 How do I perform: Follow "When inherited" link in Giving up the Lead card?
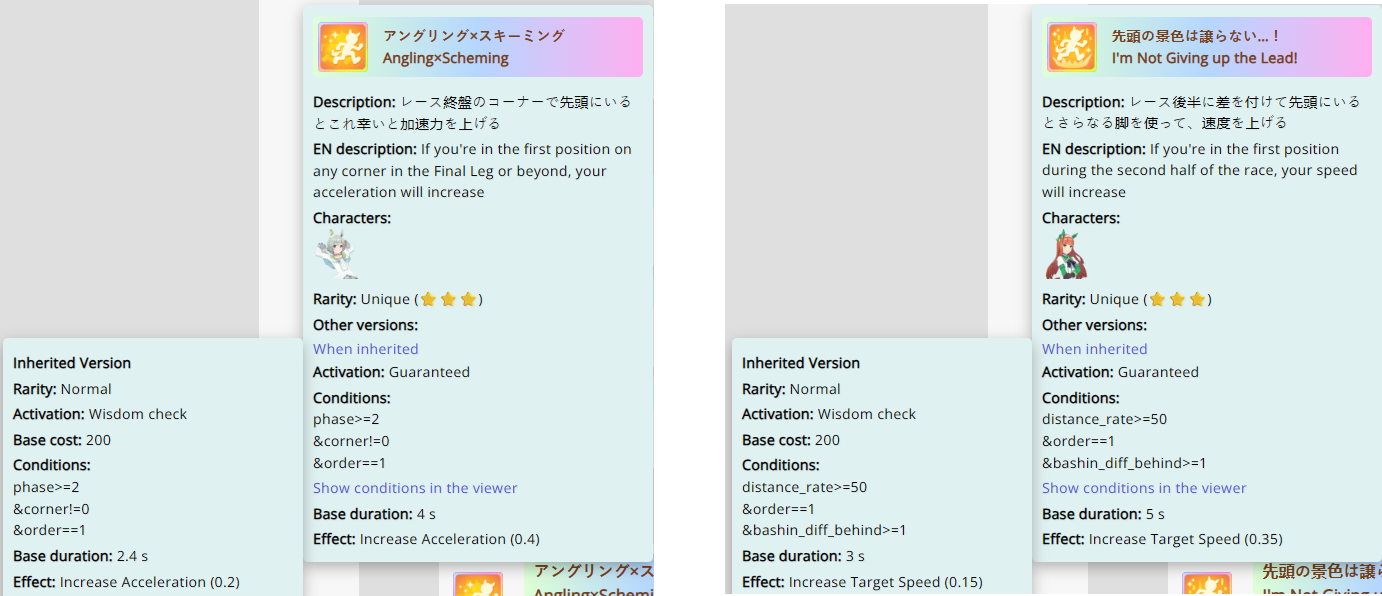tap(1095, 349)
